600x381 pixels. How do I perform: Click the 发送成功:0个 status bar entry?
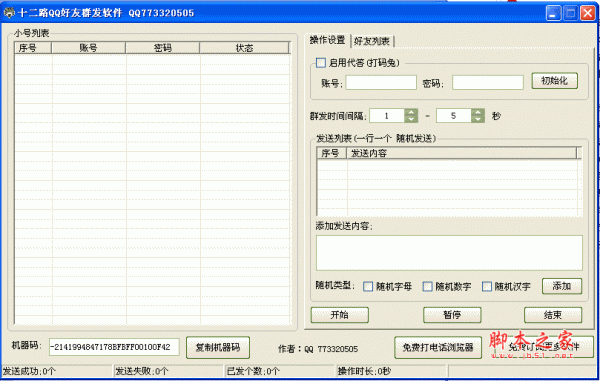coord(57,371)
